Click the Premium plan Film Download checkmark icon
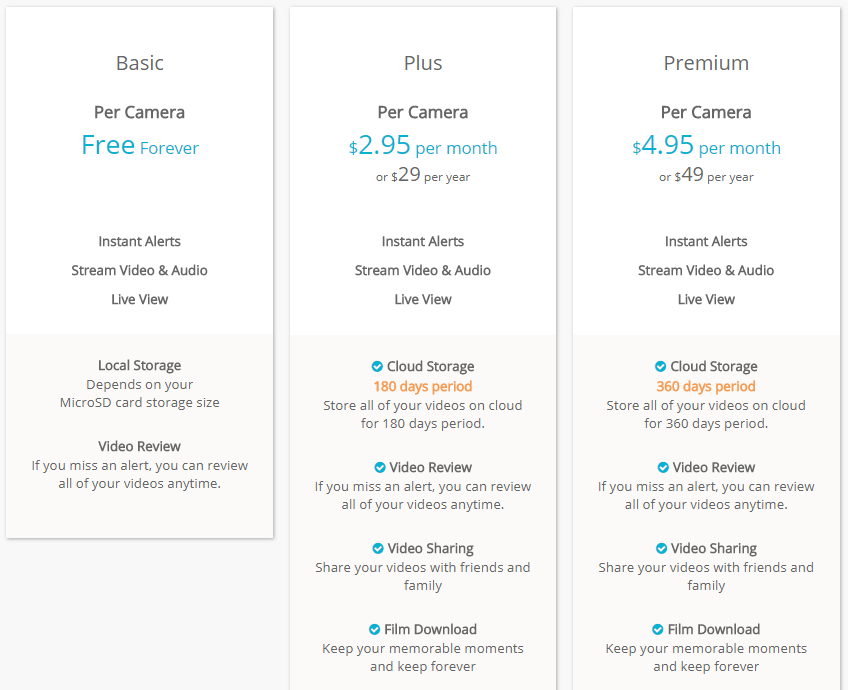This screenshot has height=690, width=848. (658, 629)
